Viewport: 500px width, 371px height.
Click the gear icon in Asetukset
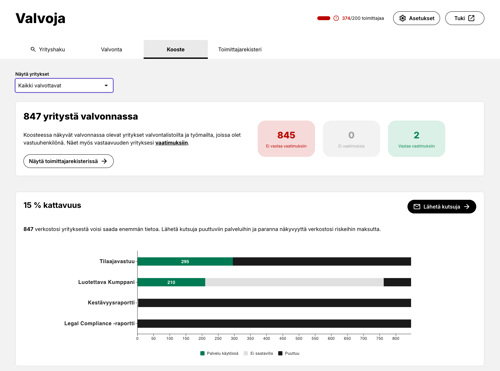[x=402, y=18]
